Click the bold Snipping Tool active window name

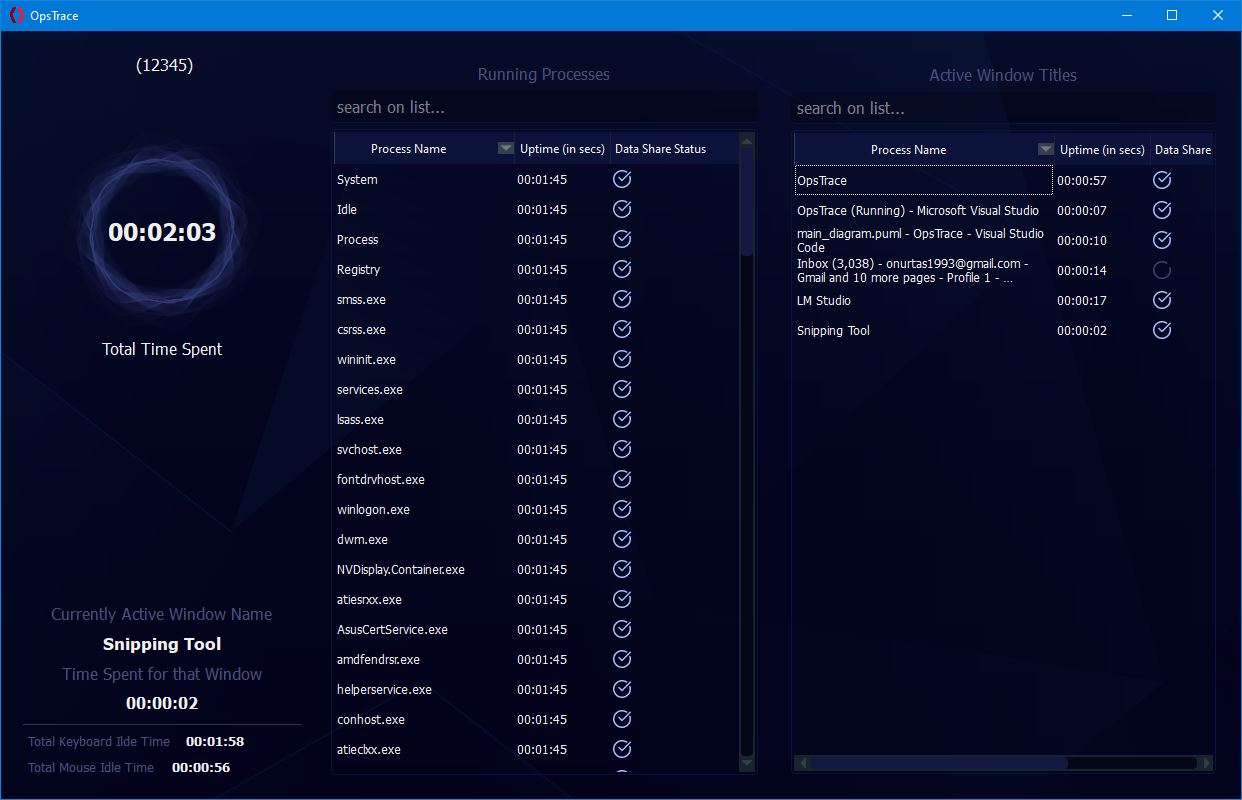(162, 644)
